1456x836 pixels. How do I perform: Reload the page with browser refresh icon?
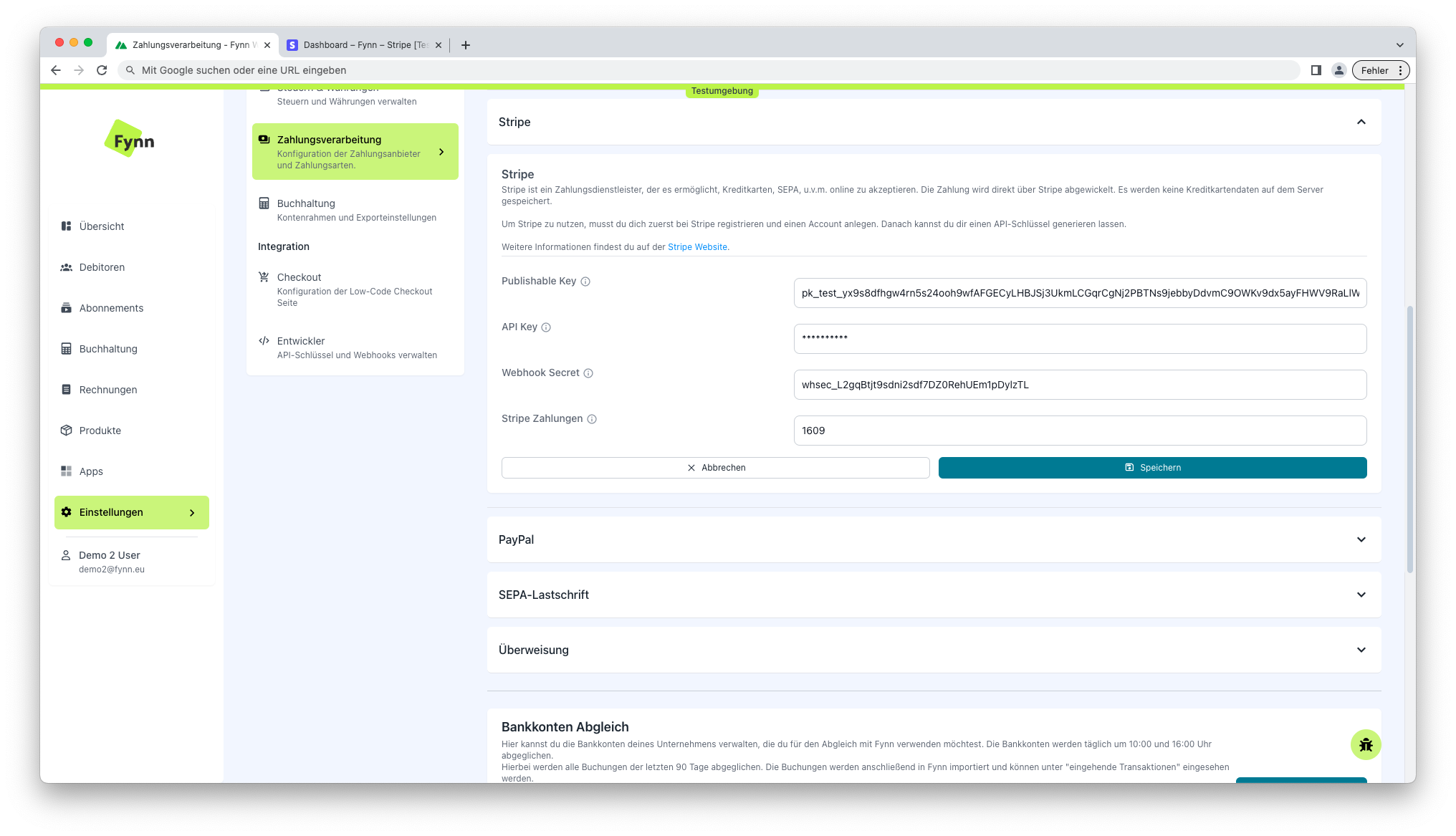pos(102,70)
